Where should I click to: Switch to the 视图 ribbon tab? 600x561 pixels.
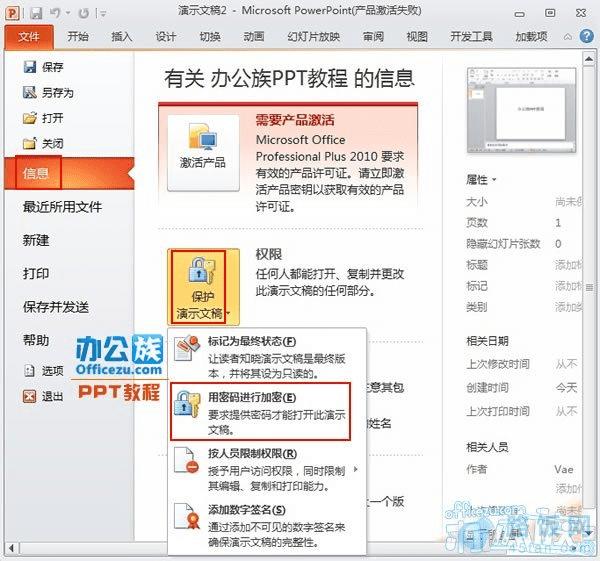pos(417,37)
